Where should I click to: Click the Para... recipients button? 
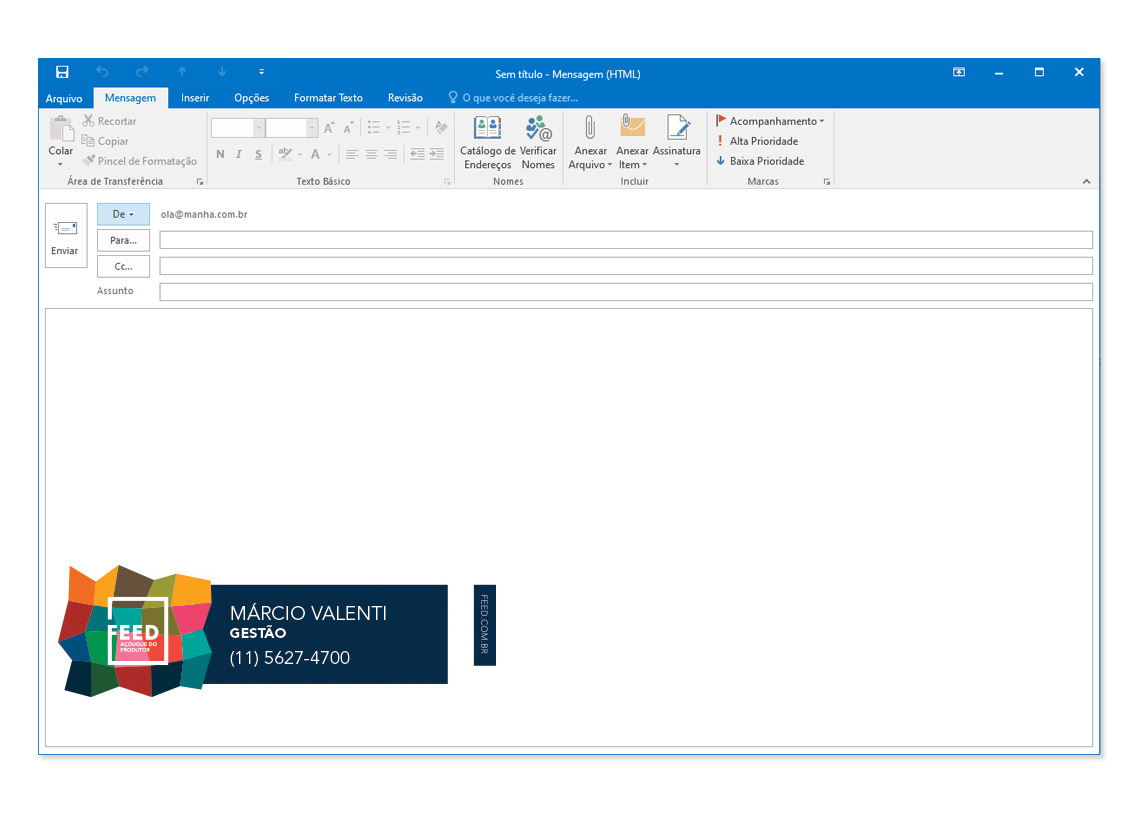coord(123,240)
